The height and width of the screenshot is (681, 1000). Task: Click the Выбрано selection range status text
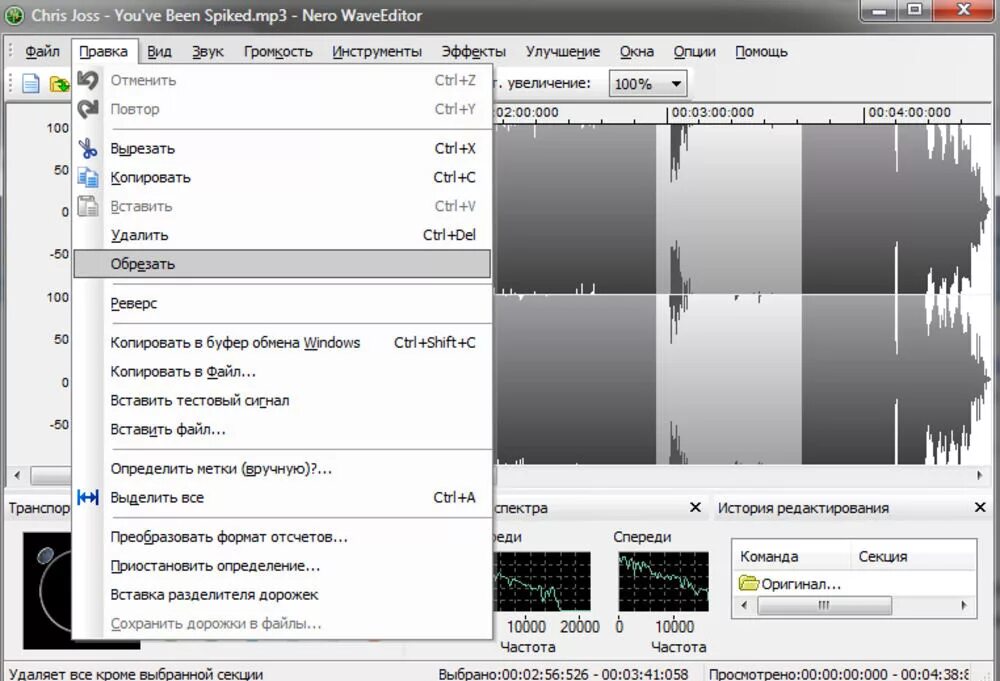(563, 674)
